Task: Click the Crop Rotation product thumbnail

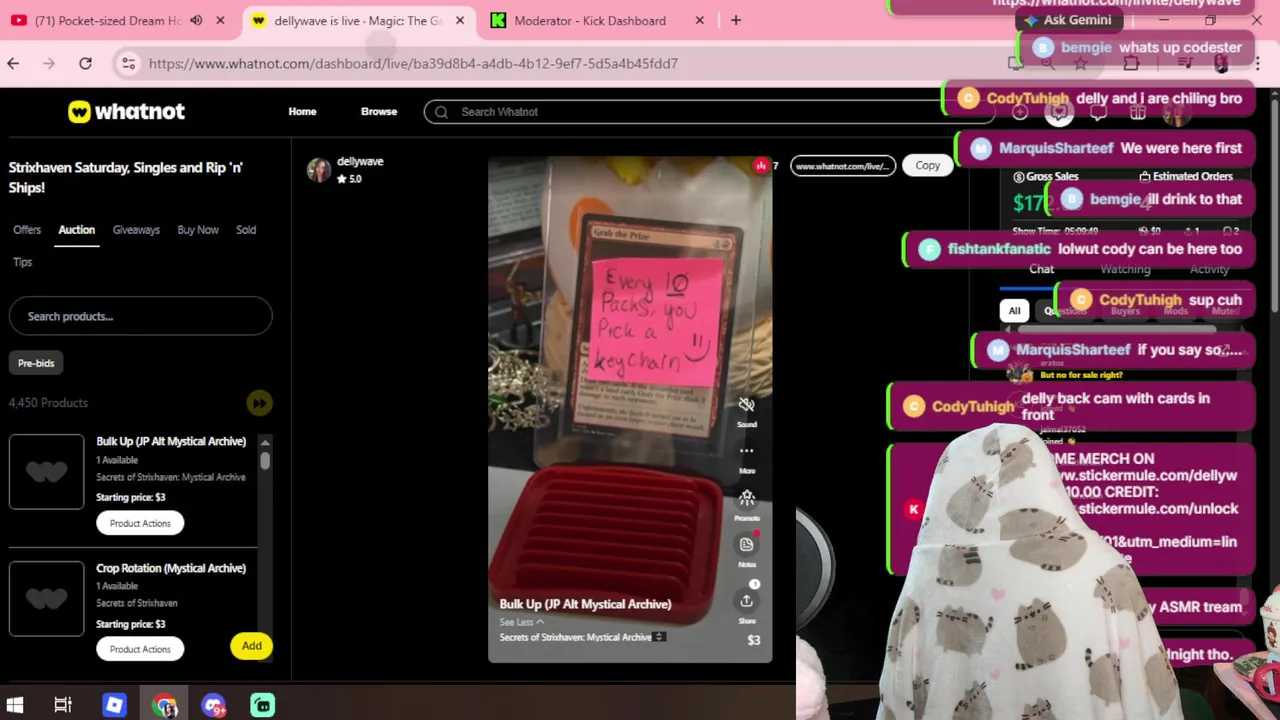Action: point(47,598)
